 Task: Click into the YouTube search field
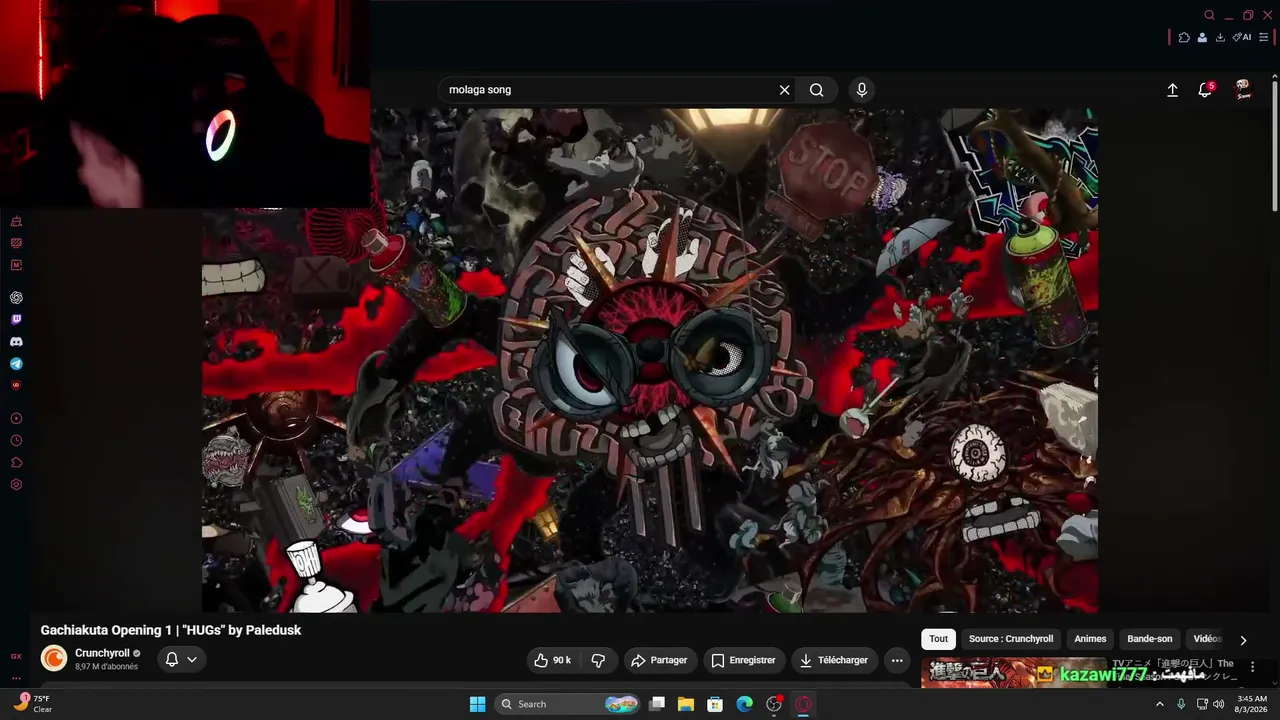(x=612, y=90)
